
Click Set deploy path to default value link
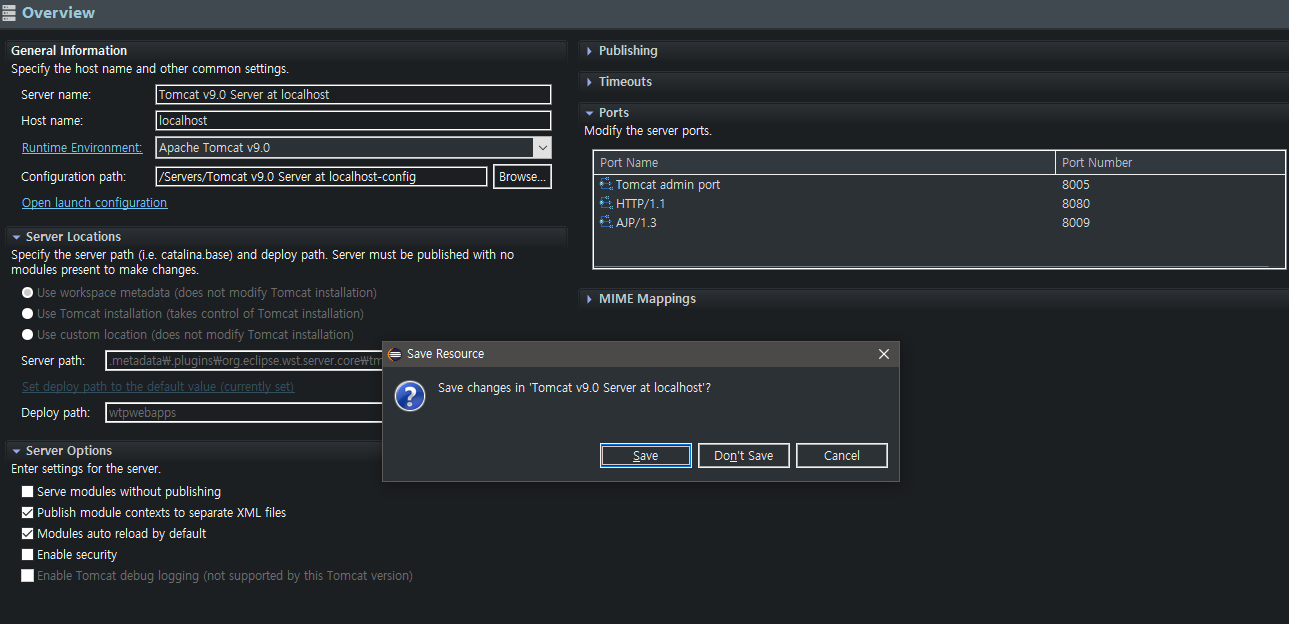(158, 387)
